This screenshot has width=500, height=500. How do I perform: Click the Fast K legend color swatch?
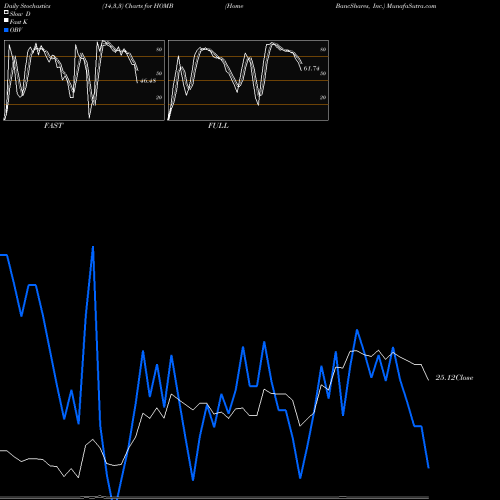(x=6, y=21)
